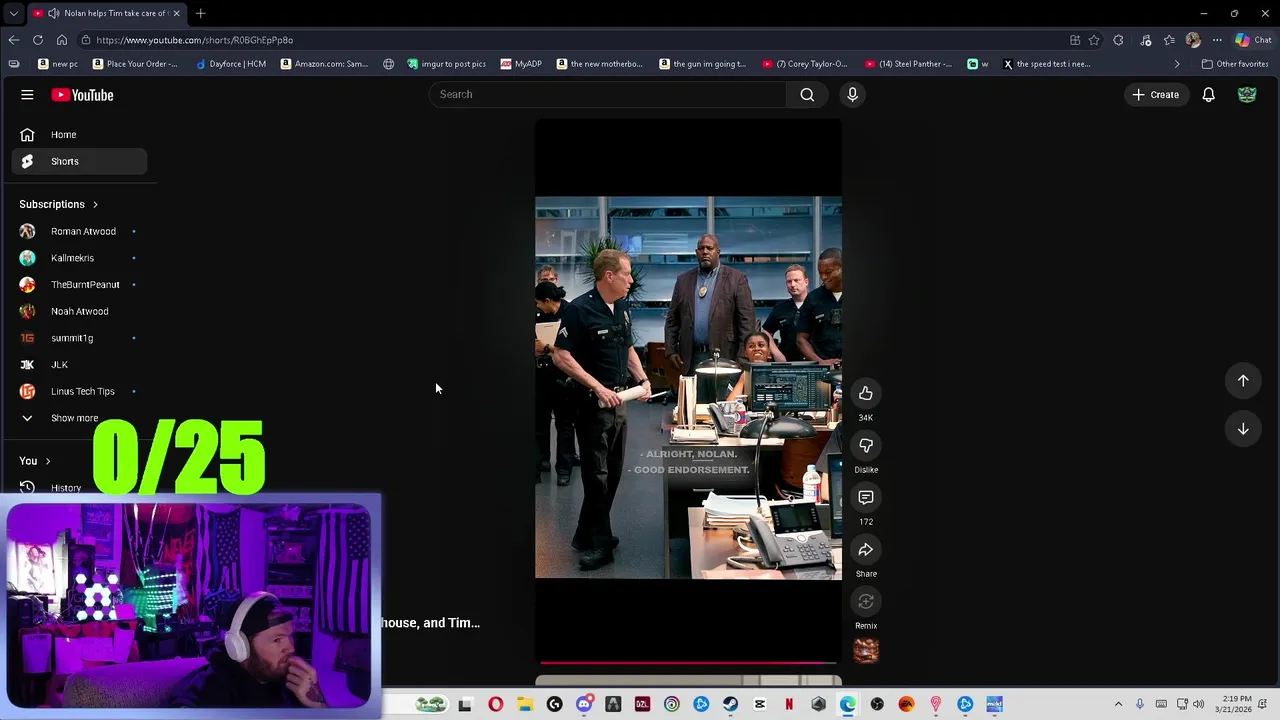Image resolution: width=1280 pixels, height=720 pixels.
Task: Open the YouTube guide hamburger menu
Action: point(27,95)
